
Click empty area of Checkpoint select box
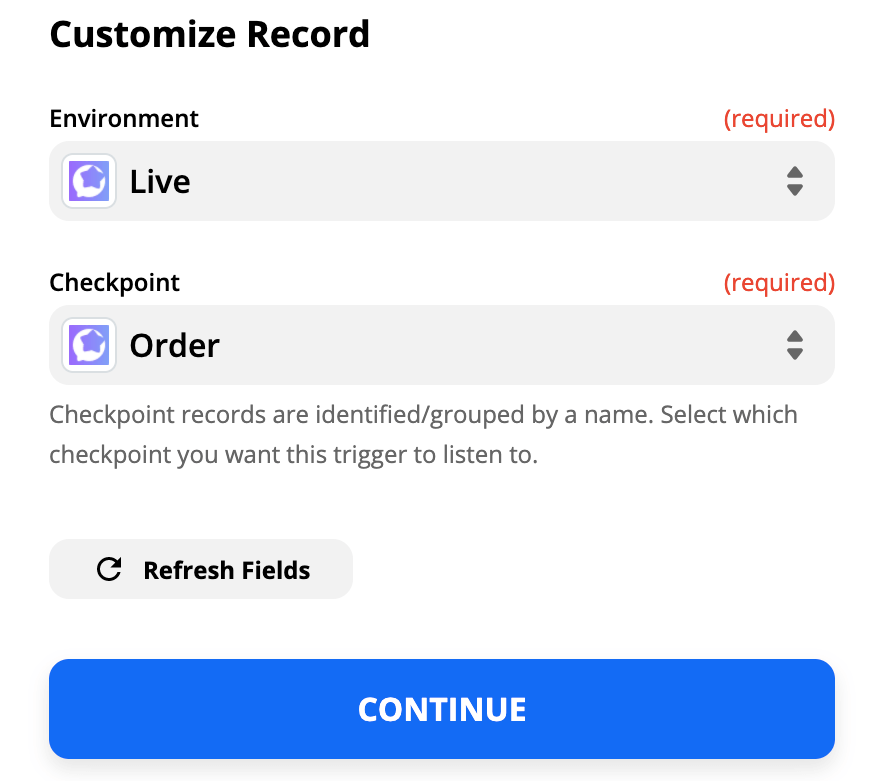(499, 345)
